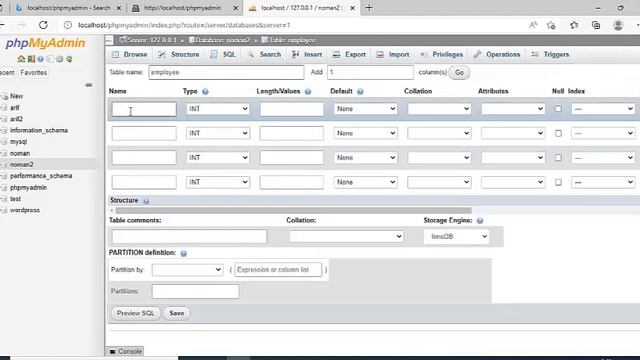The width and height of the screenshot is (640, 360).
Task: Open the browser Favorites icon
Action: pos(574,25)
